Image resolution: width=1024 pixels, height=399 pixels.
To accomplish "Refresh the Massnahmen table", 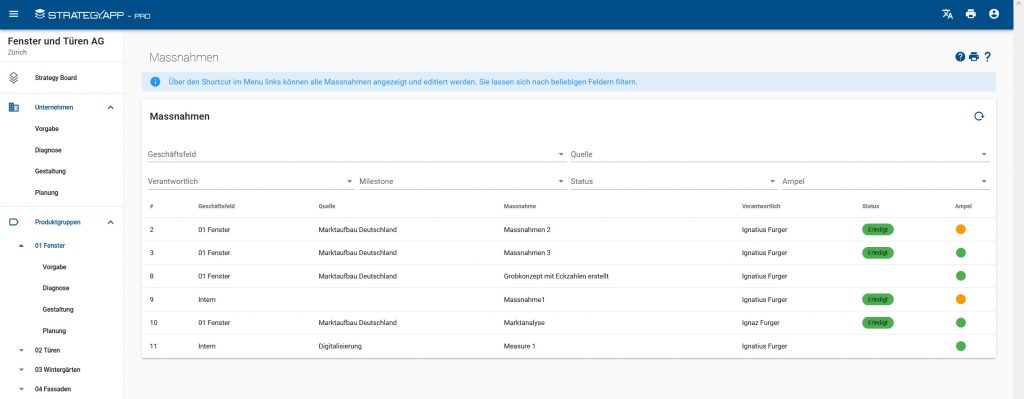I will click(979, 116).
